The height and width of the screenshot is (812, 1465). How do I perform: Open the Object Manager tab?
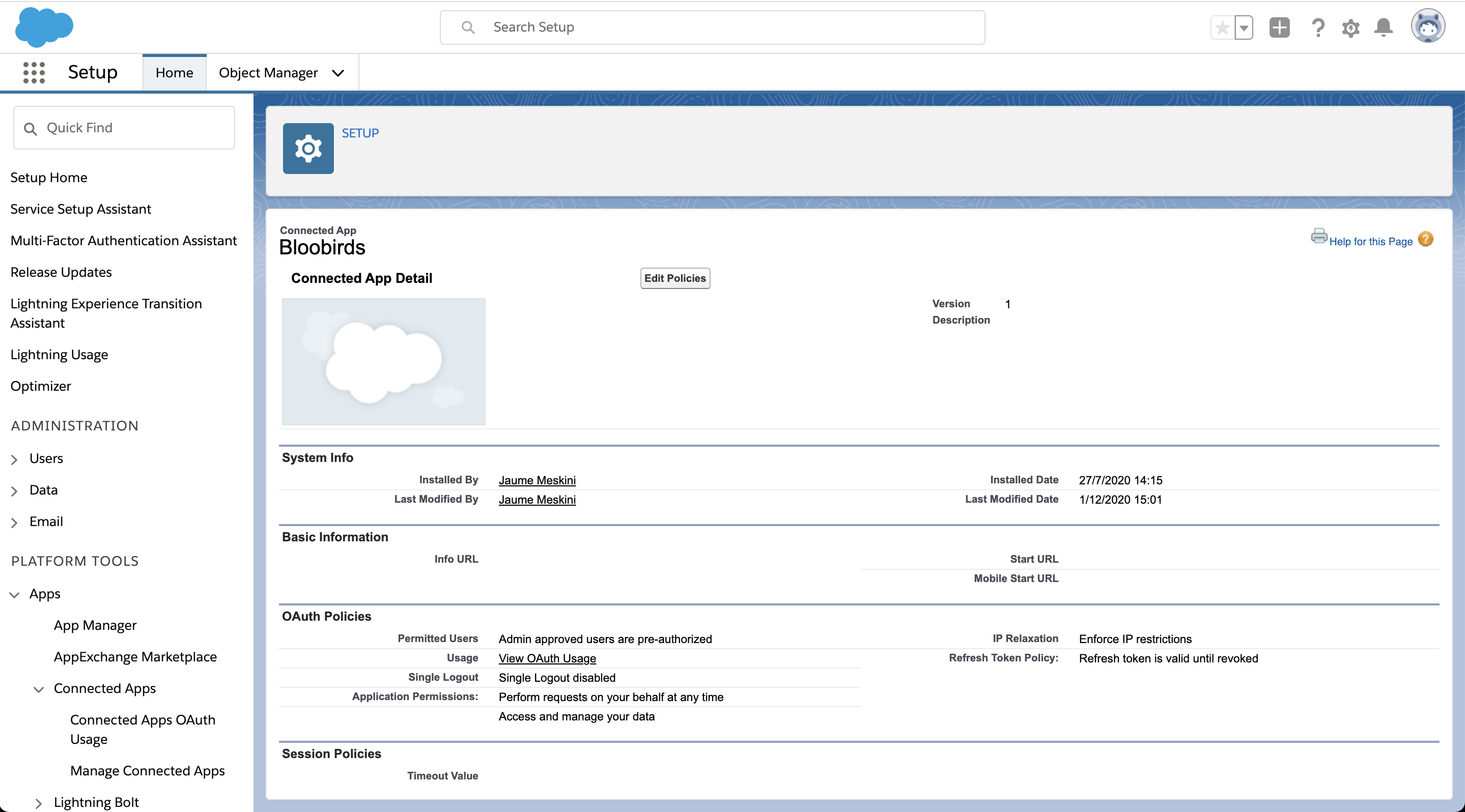click(268, 73)
